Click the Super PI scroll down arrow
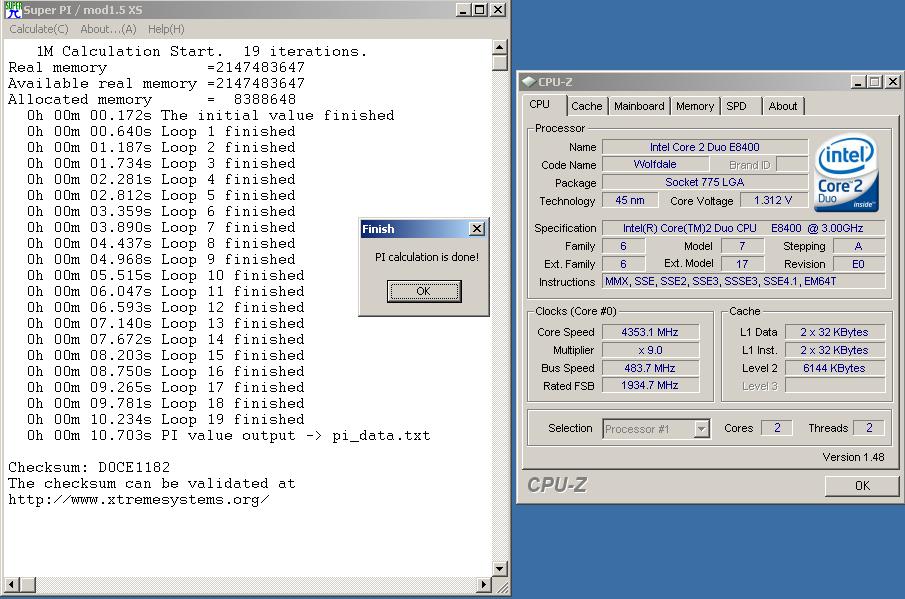Viewport: 905px width, 599px height. [500, 568]
